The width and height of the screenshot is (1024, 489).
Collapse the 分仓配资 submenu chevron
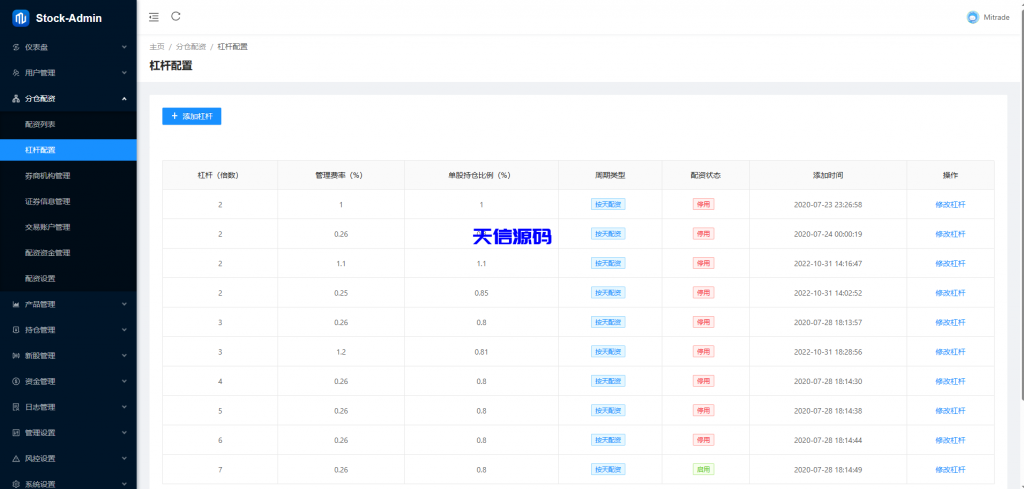pos(124,99)
